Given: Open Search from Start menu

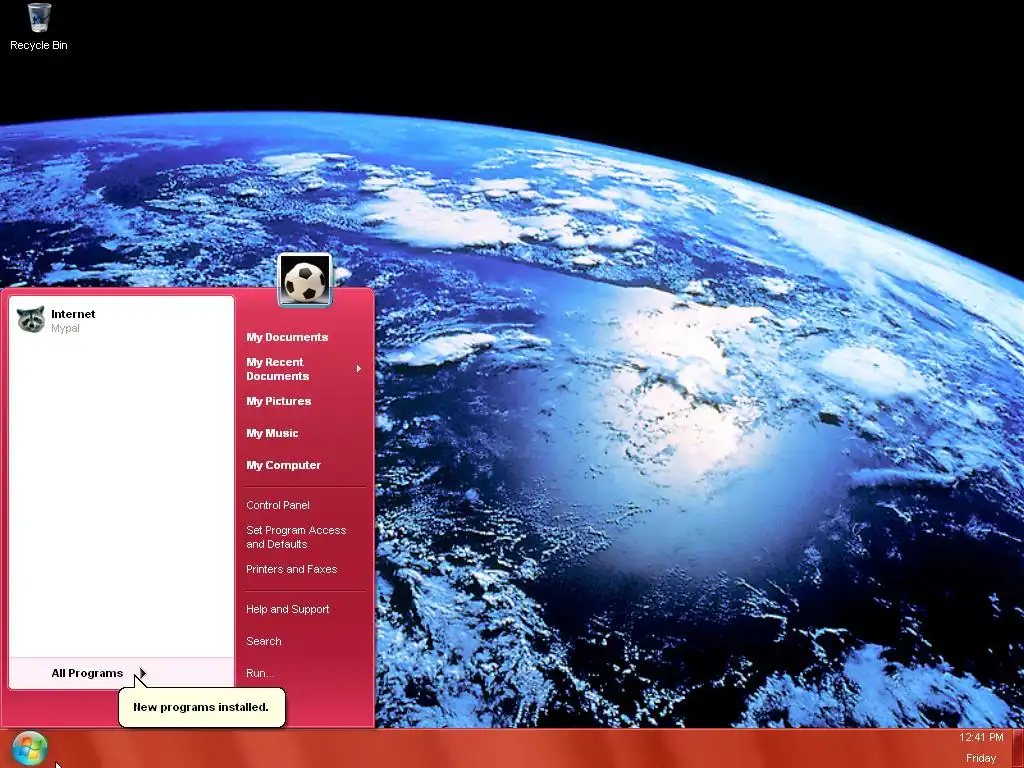Looking at the screenshot, I should (x=263, y=641).
